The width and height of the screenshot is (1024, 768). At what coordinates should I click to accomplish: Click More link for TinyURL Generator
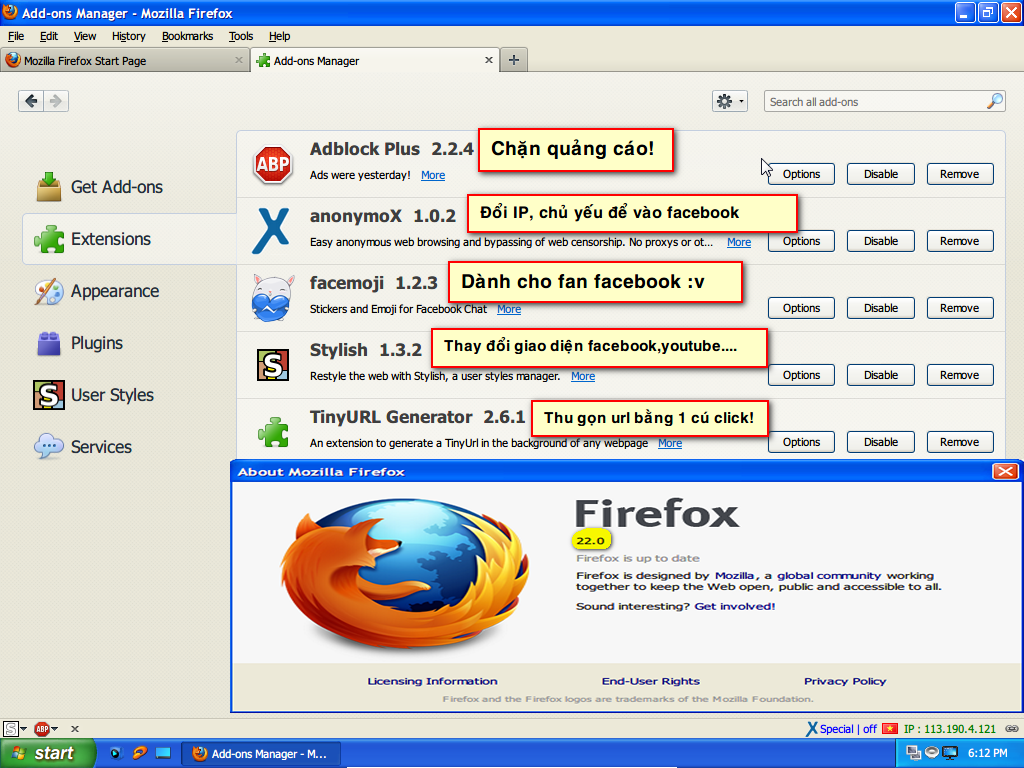670,443
